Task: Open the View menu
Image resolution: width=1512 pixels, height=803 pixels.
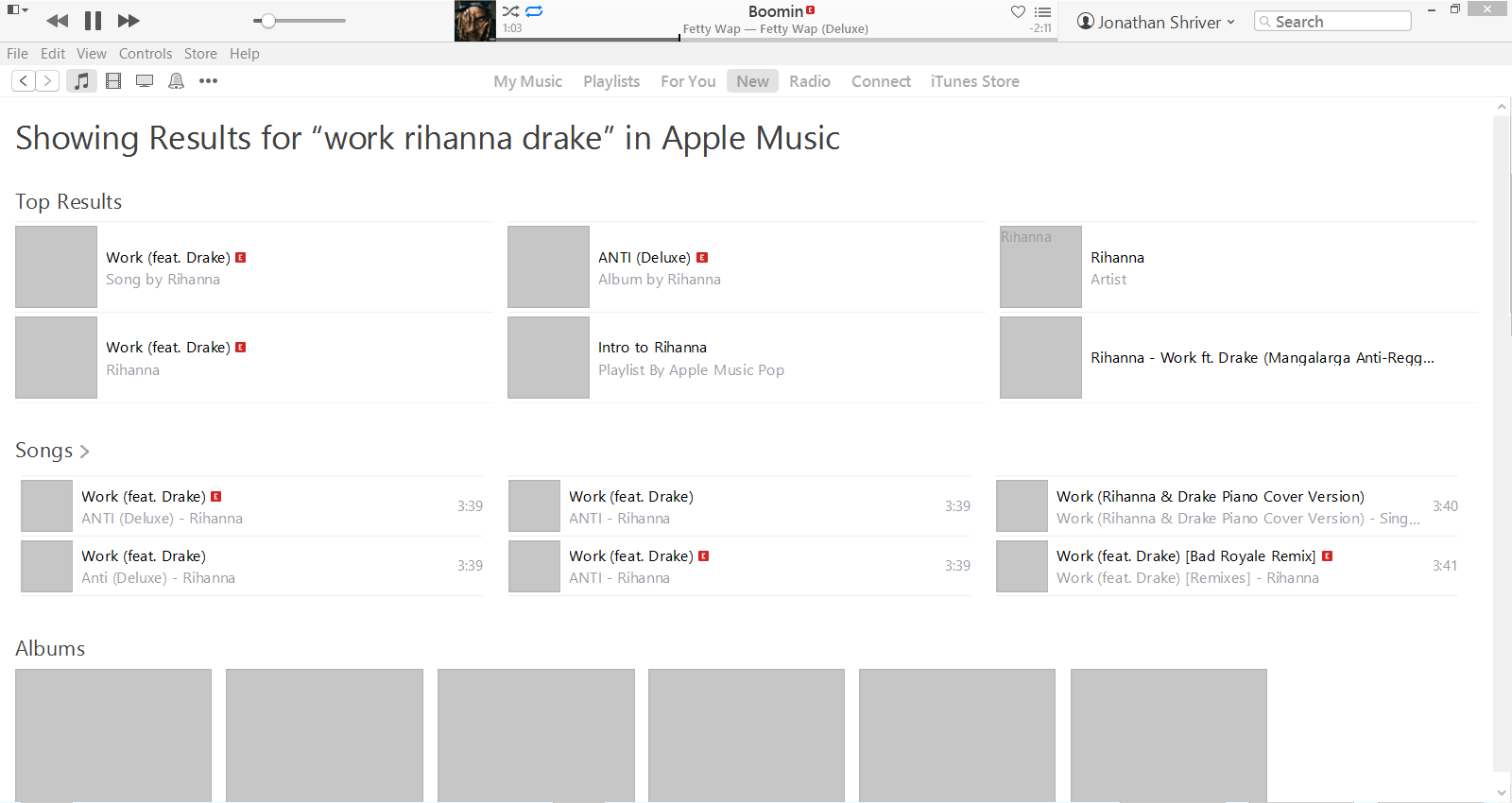Action: pyautogui.click(x=92, y=54)
